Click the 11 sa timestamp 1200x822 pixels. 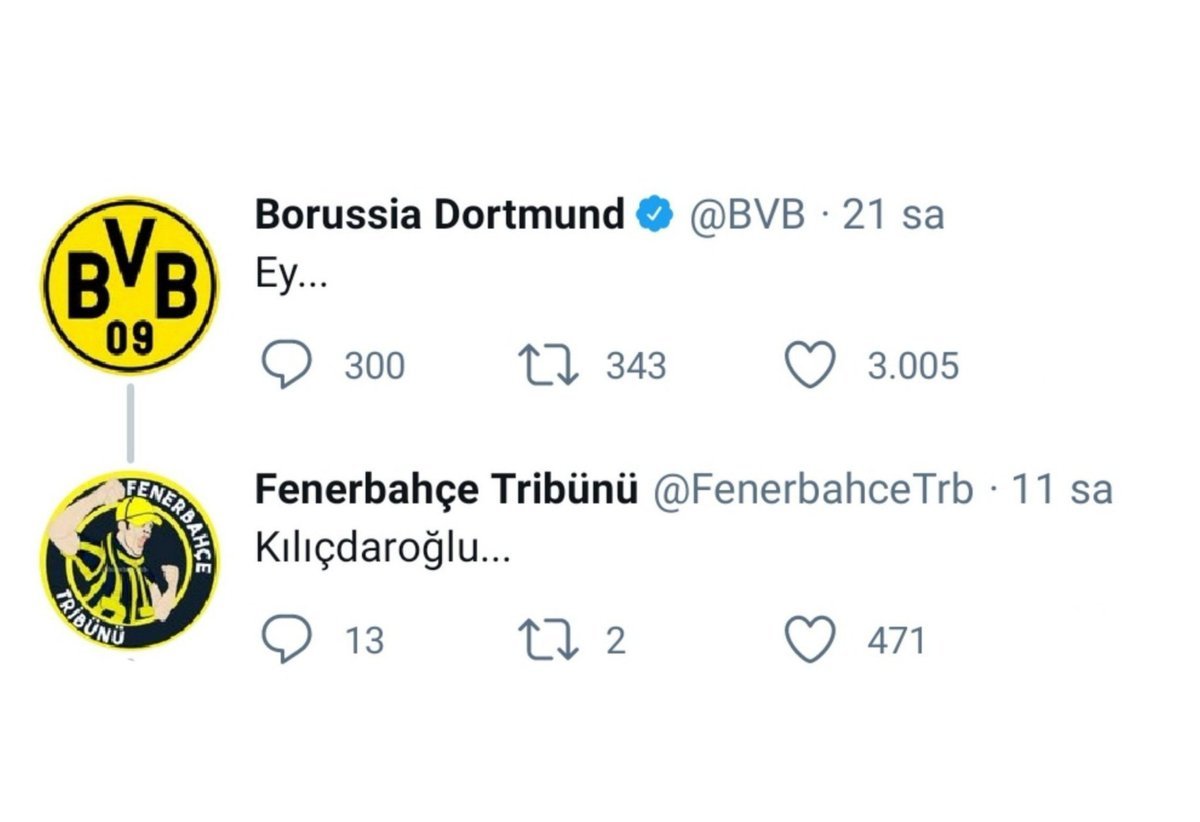pyautogui.click(x=1062, y=490)
